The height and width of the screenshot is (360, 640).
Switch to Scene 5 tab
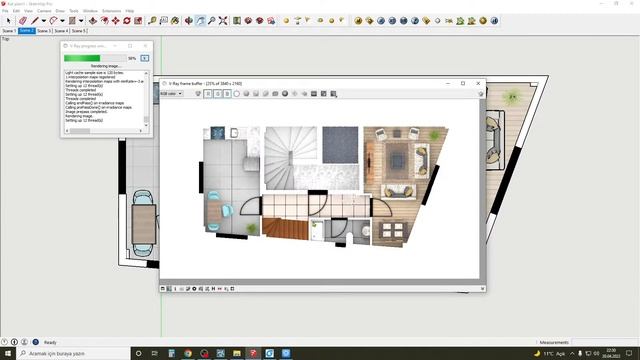(x=79, y=31)
